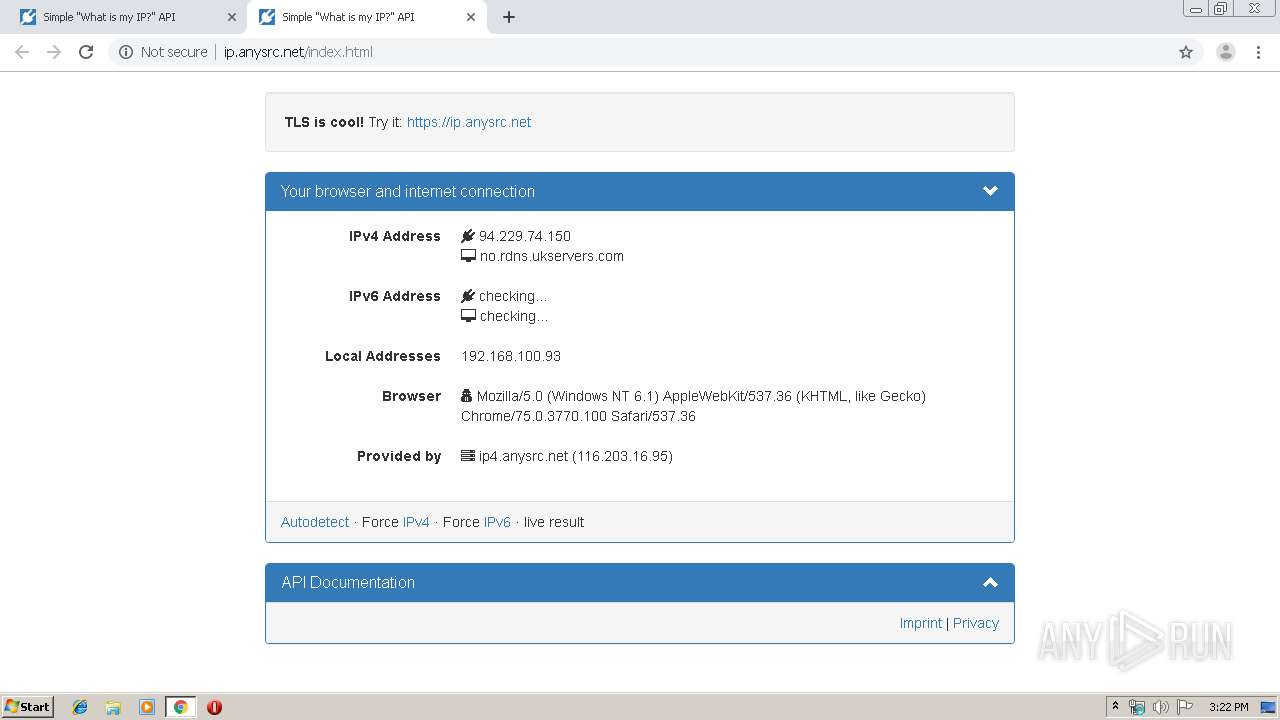Click the browser icon beside Mozilla string
Image resolution: width=1280 pixels, height=720 pixels.
pos(466,396)
